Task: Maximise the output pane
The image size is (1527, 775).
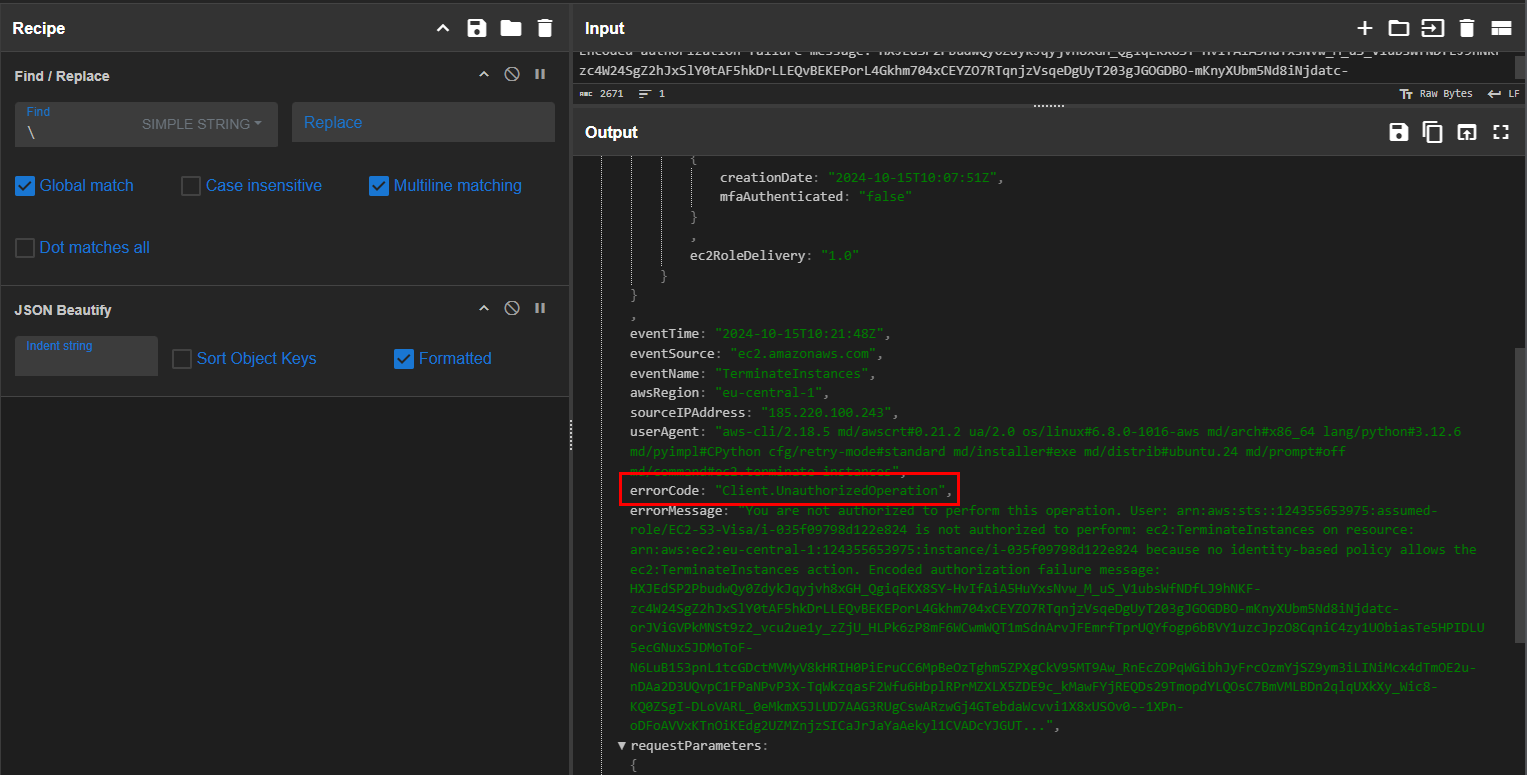Action: (1500, 132)
